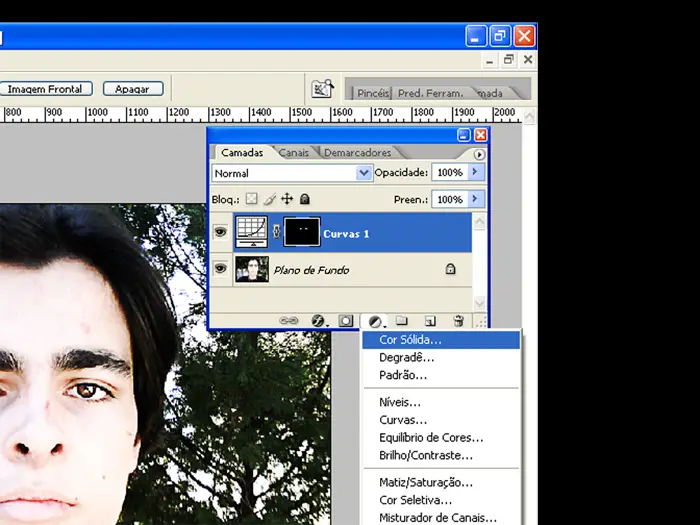
Task: Toggle lock position move icon
Action: point(288,199)
